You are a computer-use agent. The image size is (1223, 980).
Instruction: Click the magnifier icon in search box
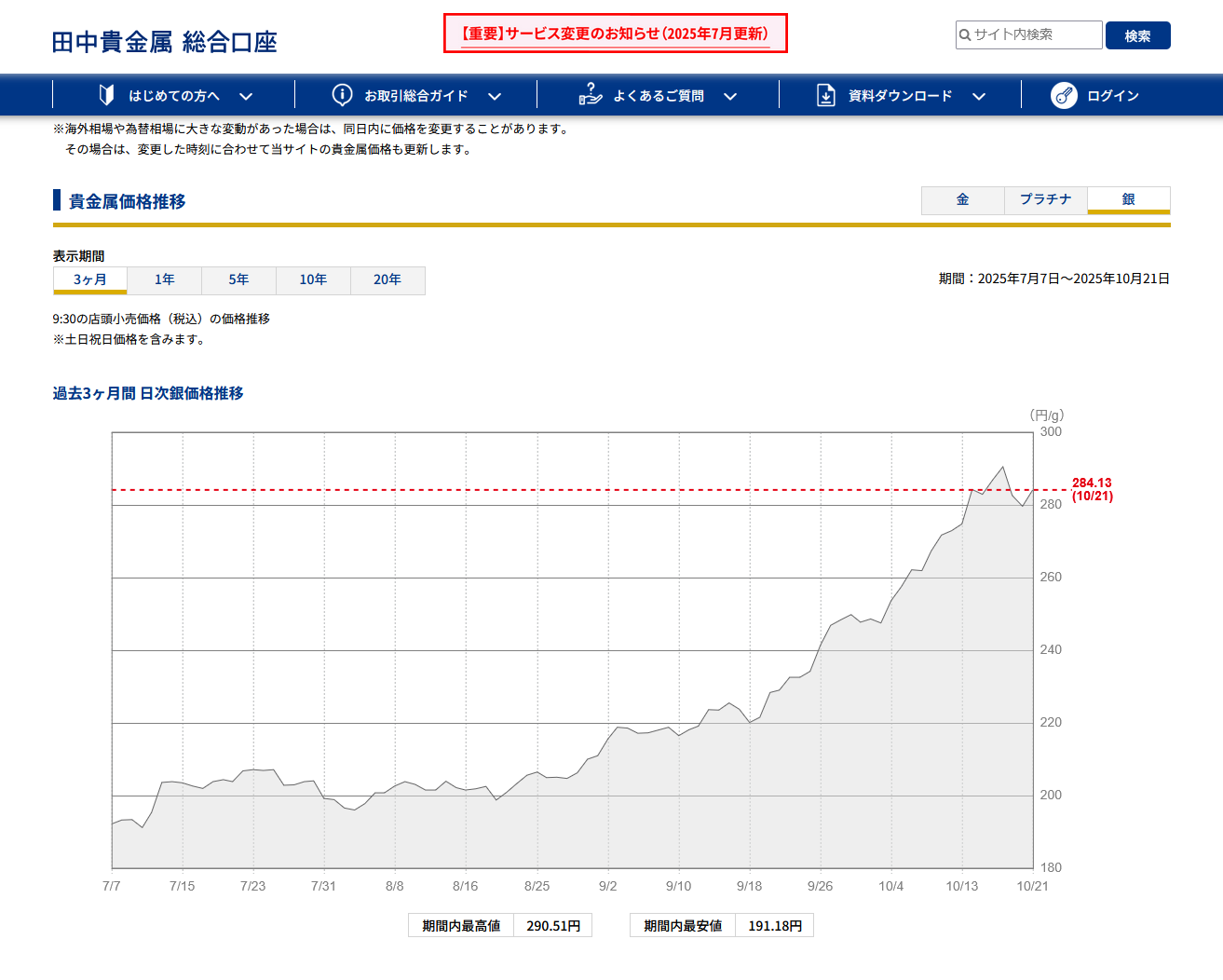[x=965, y=35]
